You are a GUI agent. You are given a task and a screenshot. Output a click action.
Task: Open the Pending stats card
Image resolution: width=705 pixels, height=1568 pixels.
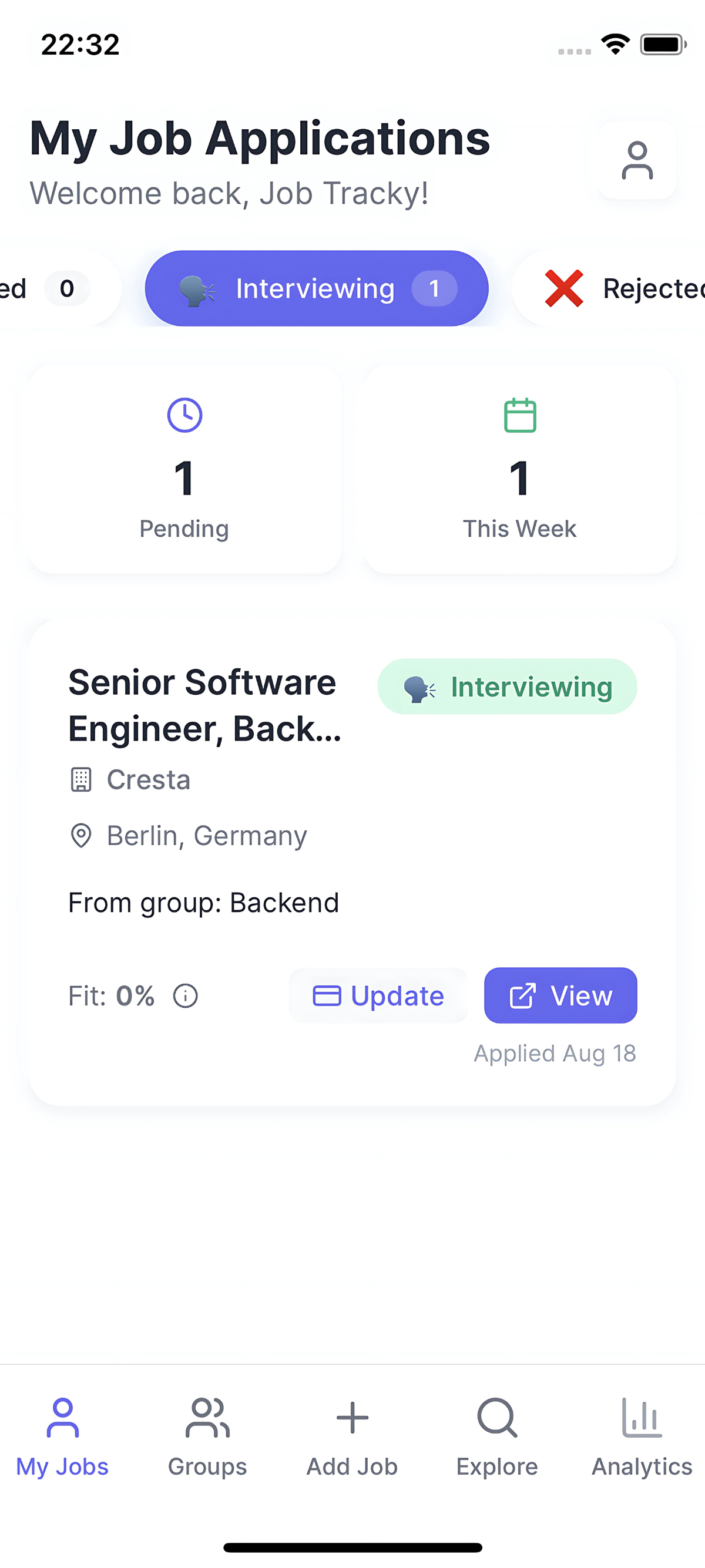(185, 469)
